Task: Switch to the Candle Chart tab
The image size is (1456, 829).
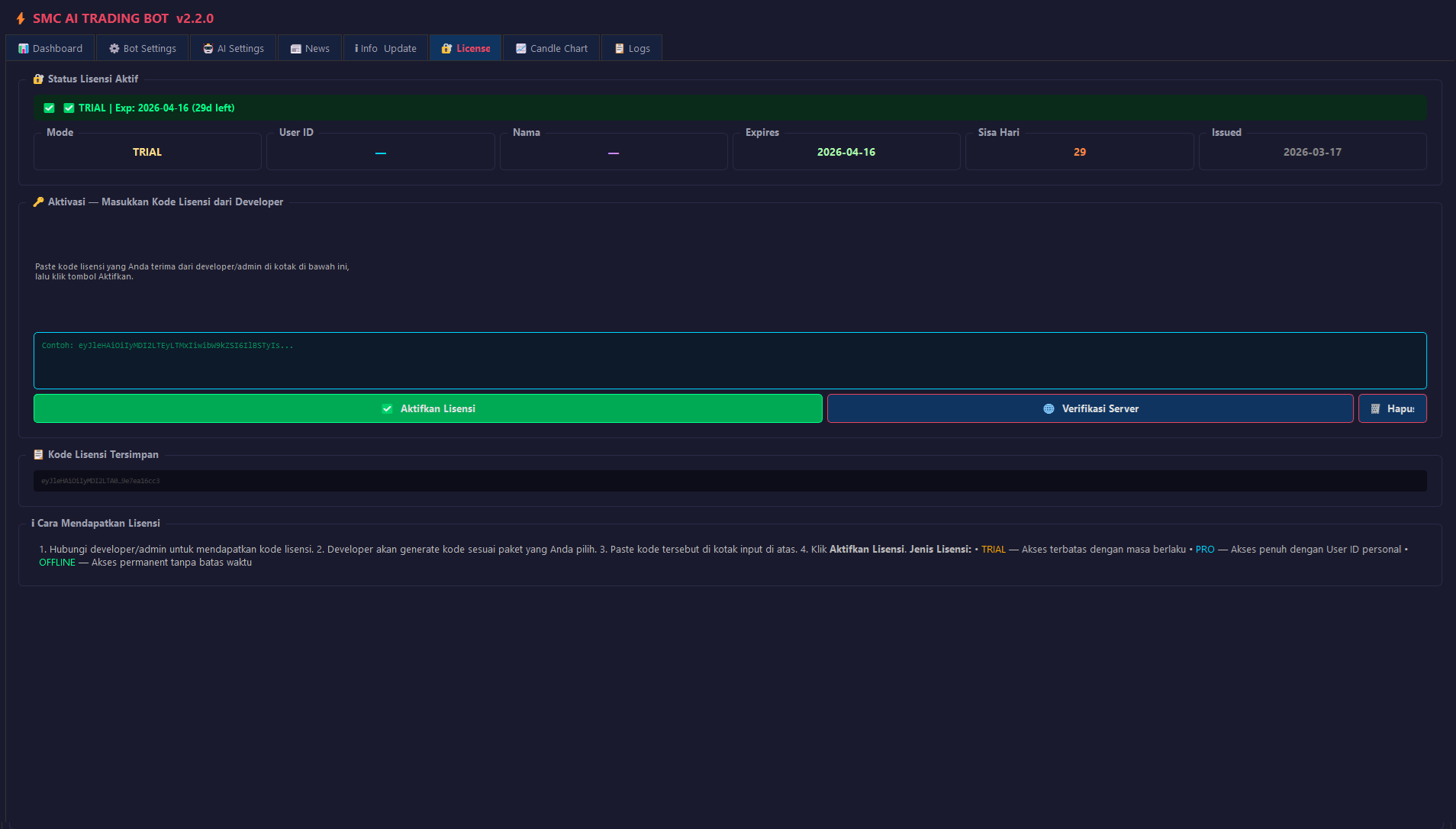Action: [551, 47]
